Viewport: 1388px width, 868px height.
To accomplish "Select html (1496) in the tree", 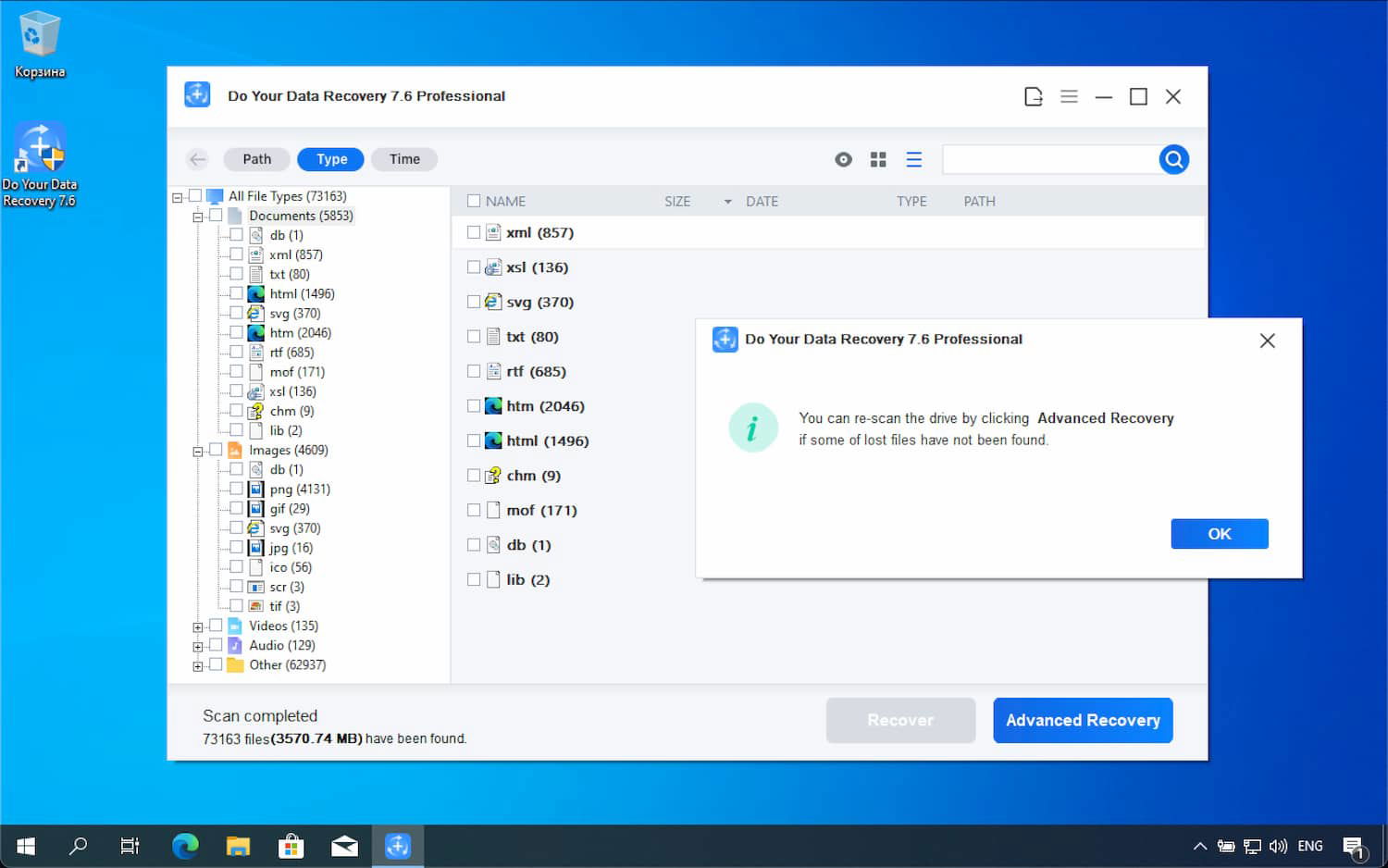I will [302, 293].
